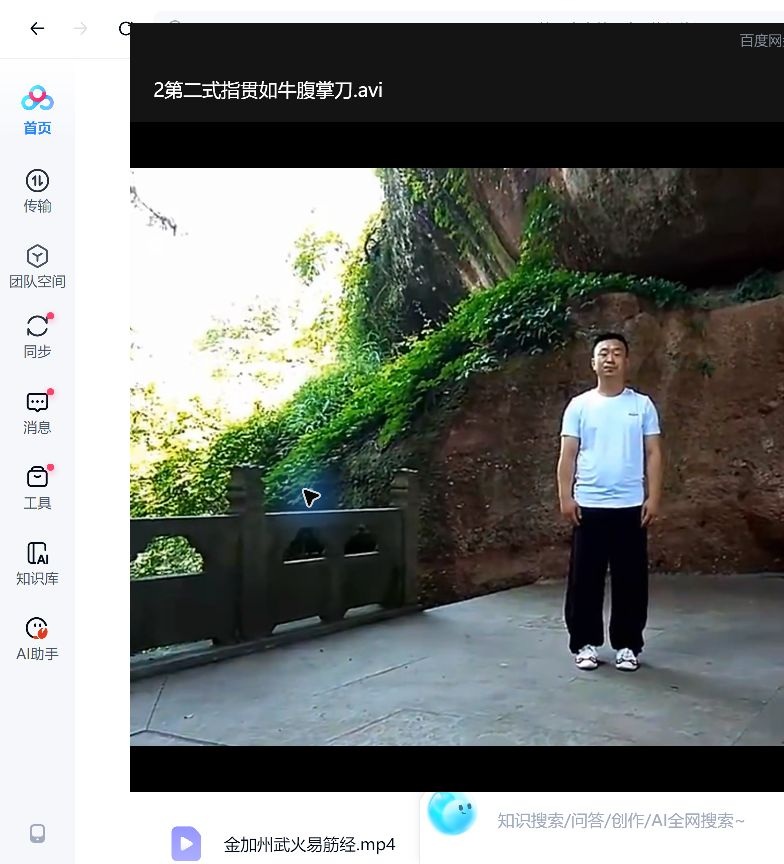Open the 传输 transfer panel
Screen dimensions: 784x864
(37, 191)
